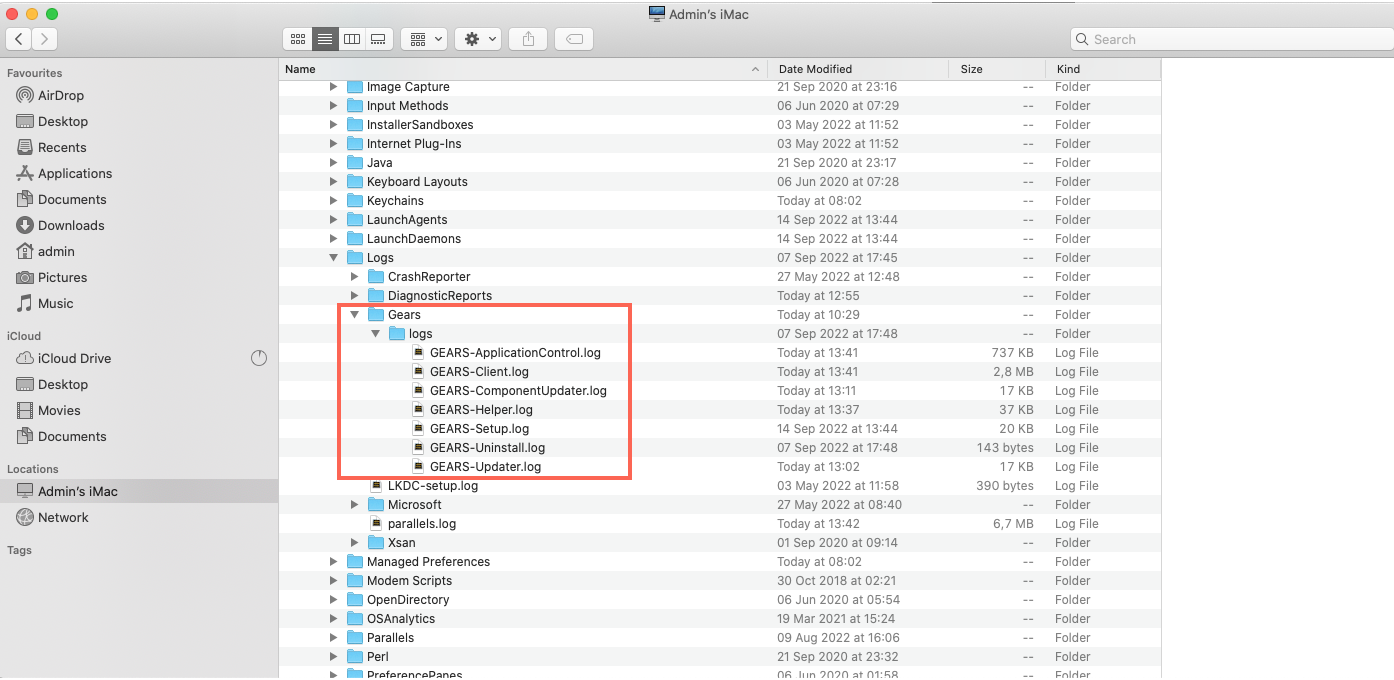Expand the LaunchAgents folder
Screen dimensions: 1394x680
(x=334, y=220)
